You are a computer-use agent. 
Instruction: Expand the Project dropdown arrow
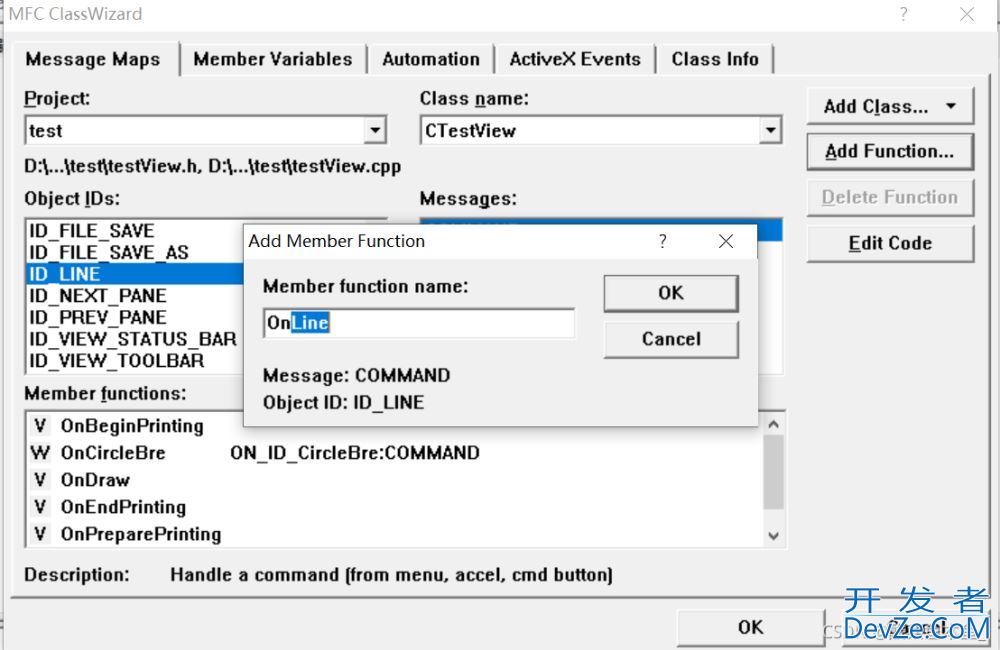click(376, 131)
